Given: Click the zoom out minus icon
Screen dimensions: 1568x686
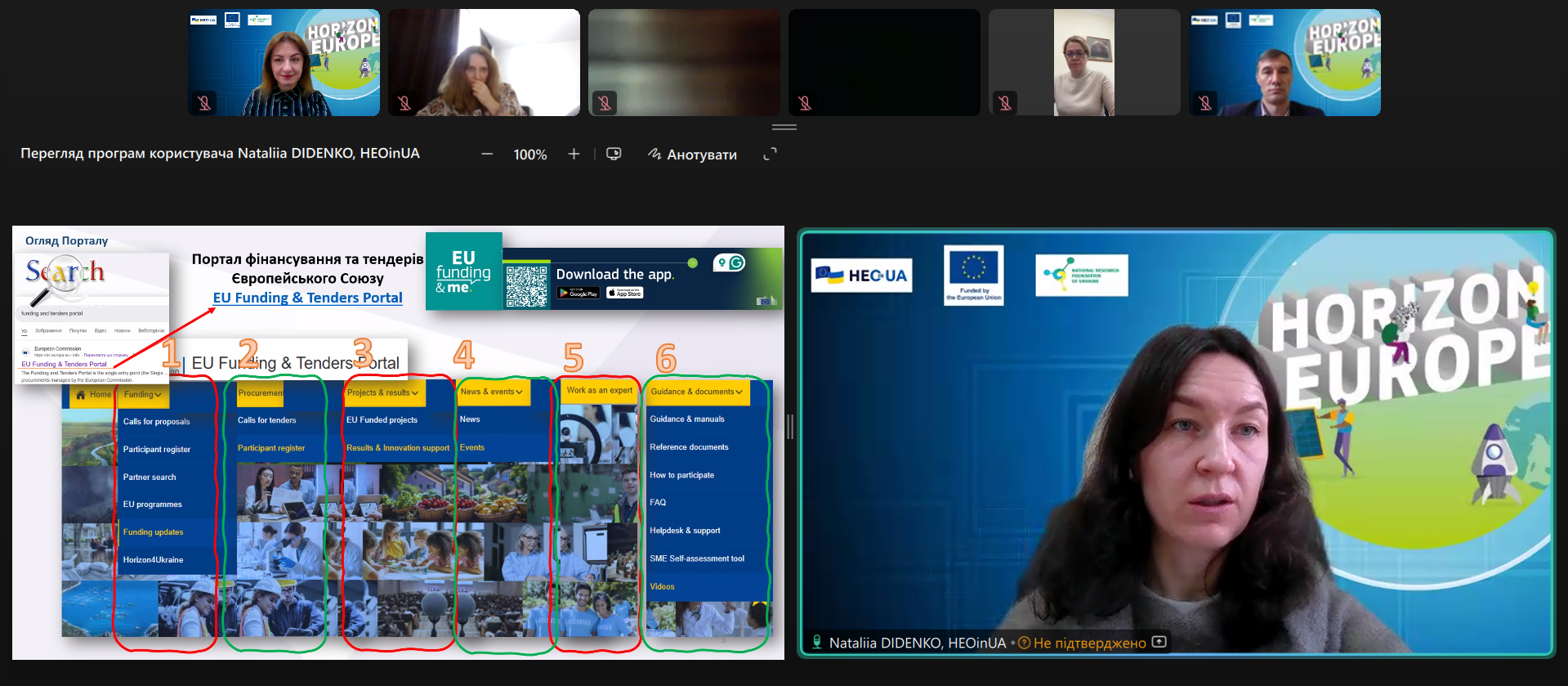Looking at the screenshot, I should pyautogui.click(x=487, y=154).
